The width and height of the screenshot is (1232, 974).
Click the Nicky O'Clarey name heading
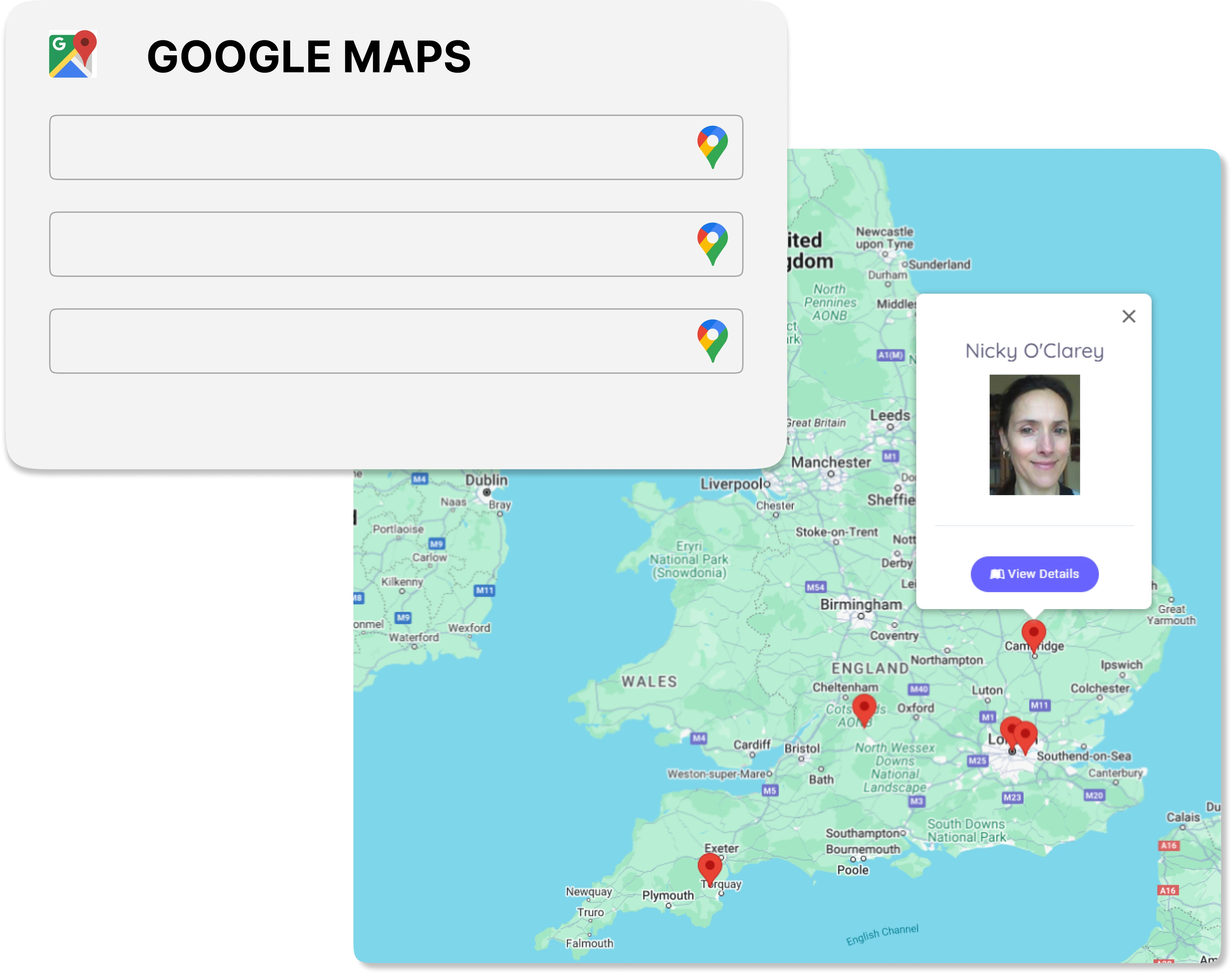coord(1034,351)
